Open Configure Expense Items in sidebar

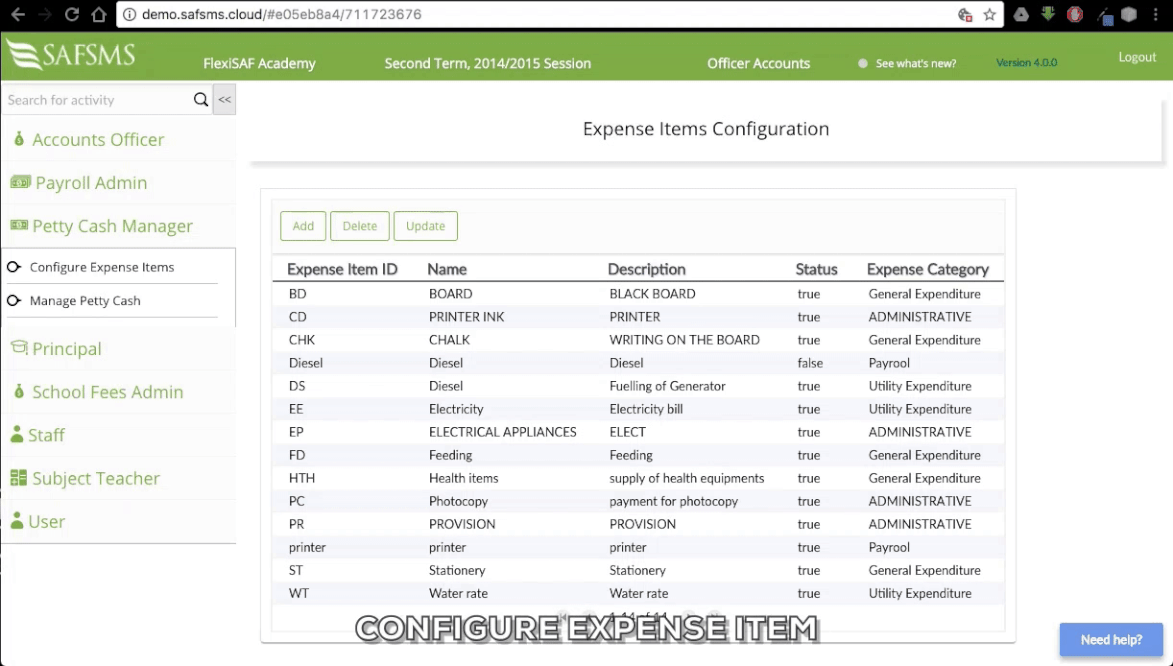click(102, 267)
